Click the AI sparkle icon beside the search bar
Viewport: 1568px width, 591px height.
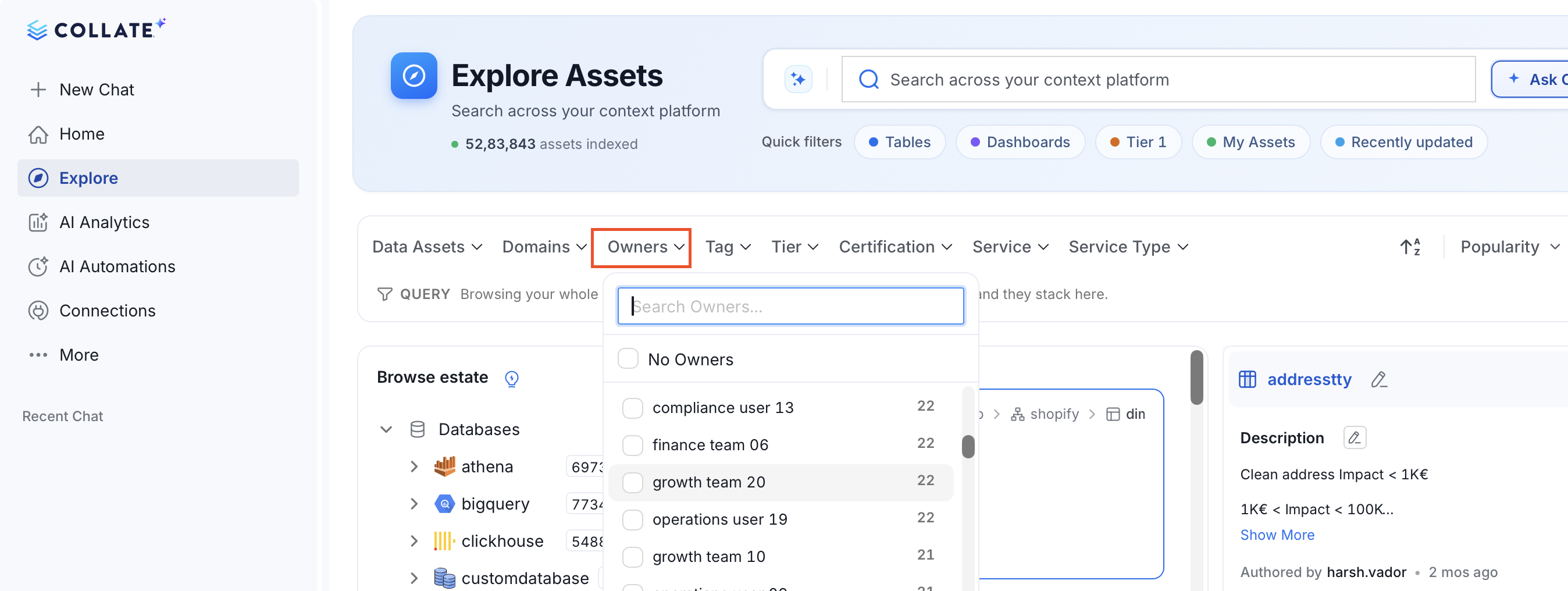click(x=798, y=79)
